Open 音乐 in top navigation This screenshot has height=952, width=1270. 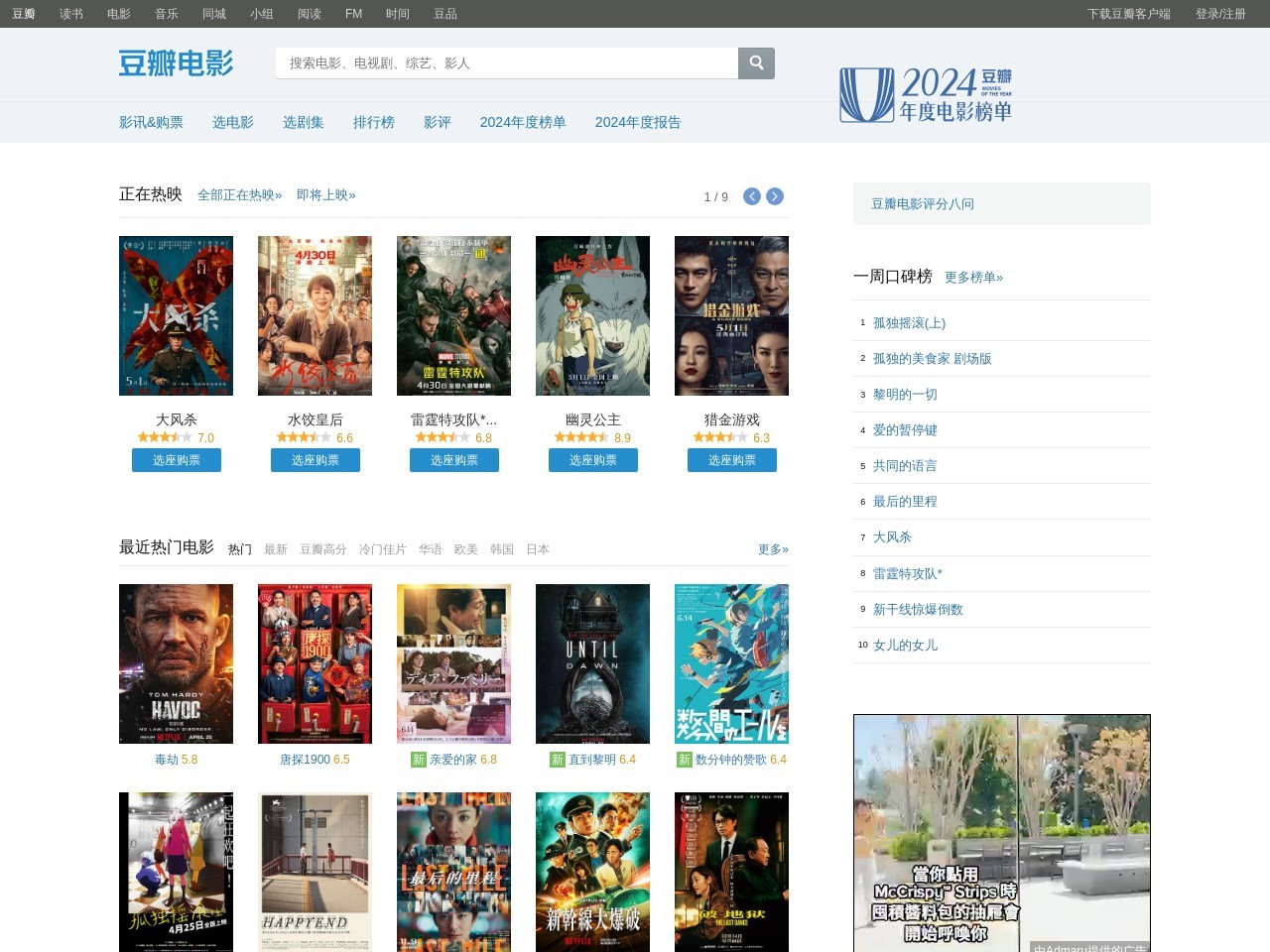pos(167,14)
